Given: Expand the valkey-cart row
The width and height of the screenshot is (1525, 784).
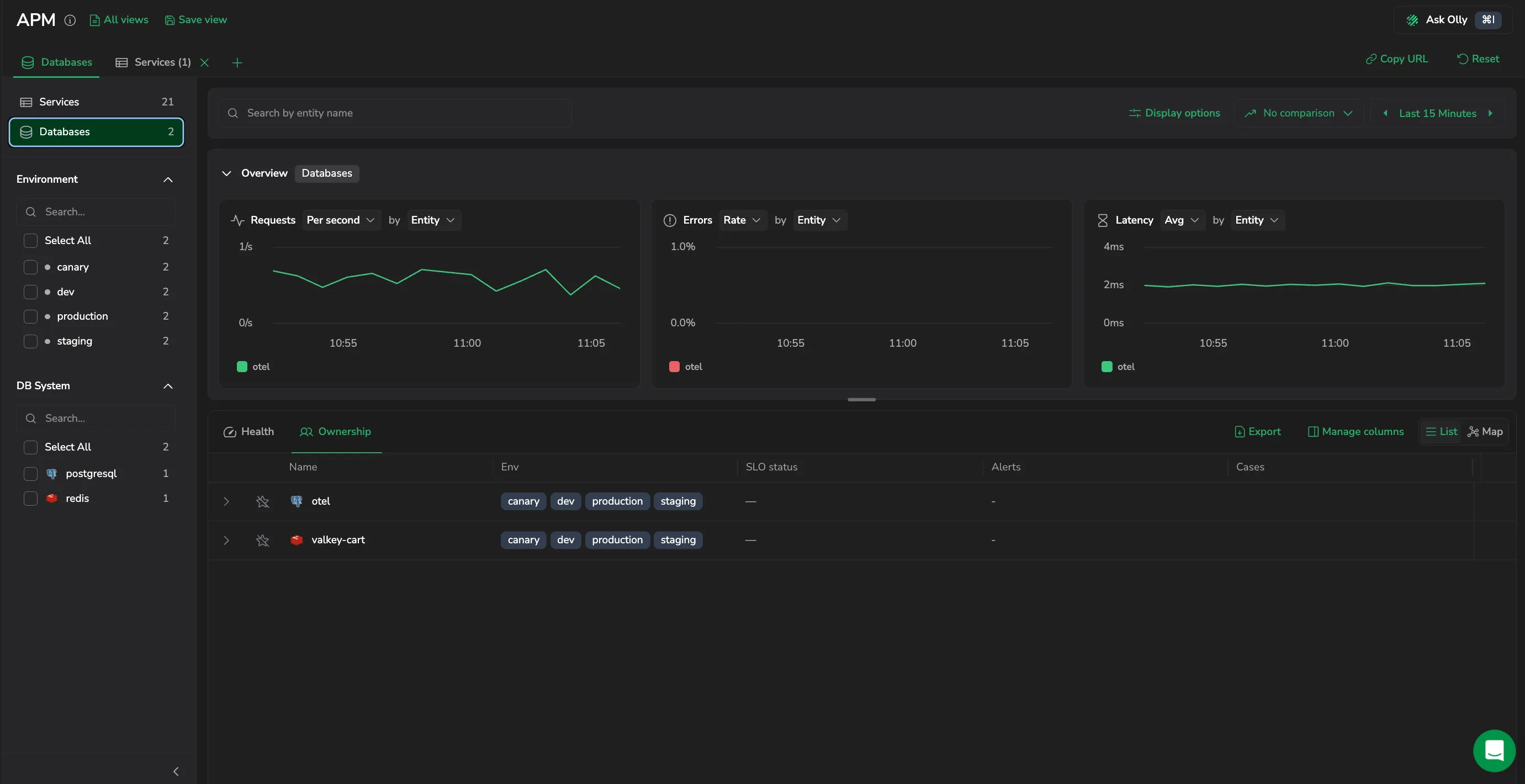Looking at the screenshot, I should click(226, 541).
